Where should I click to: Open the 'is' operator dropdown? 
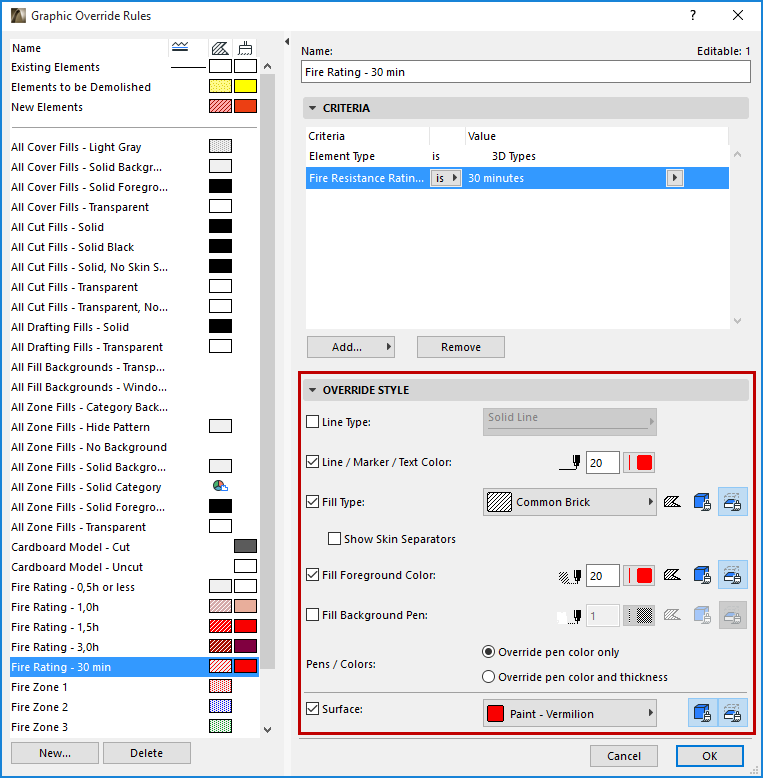[445, 178]
